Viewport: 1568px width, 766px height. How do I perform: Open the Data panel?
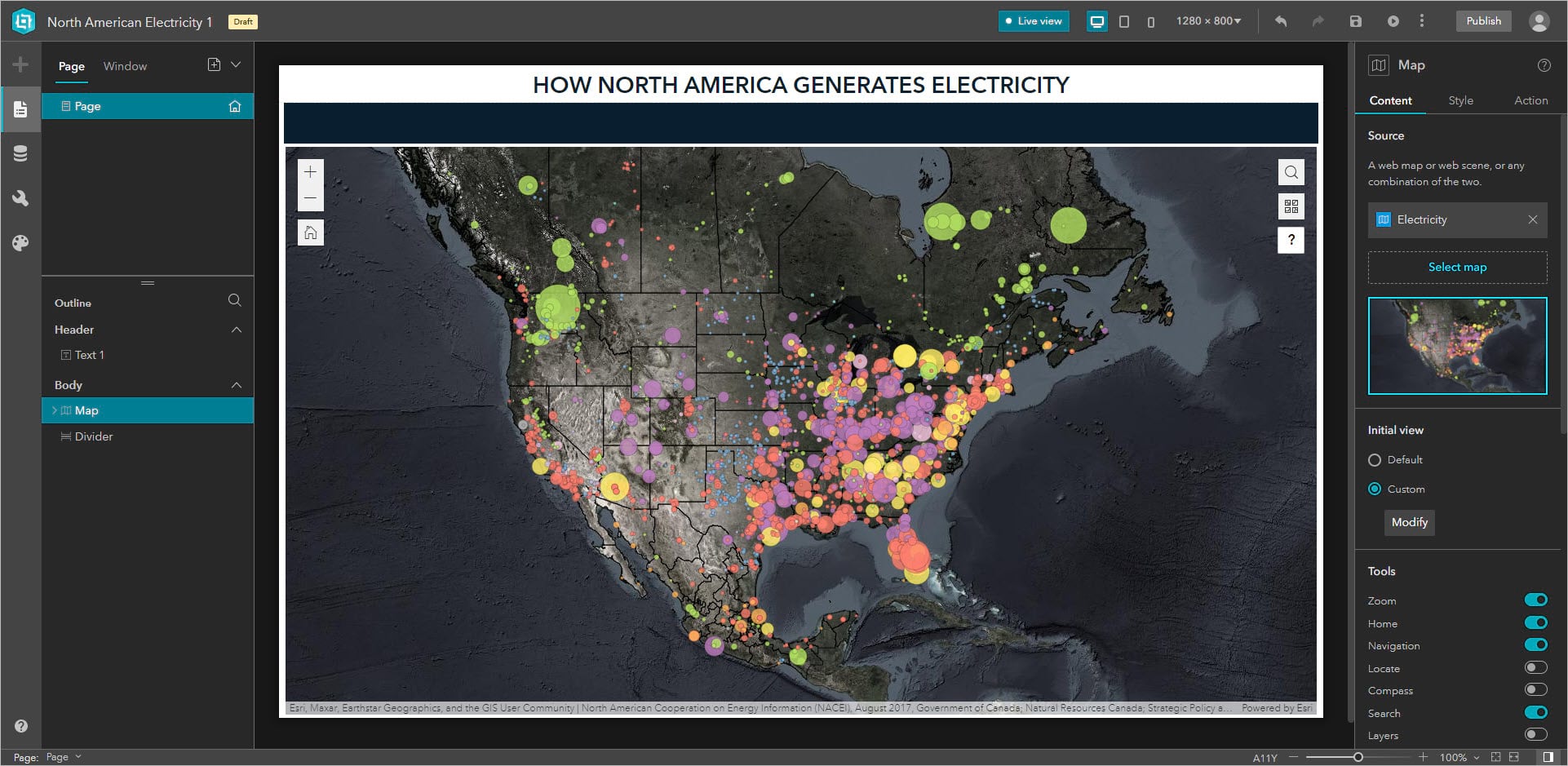click(x=20, y=153)
